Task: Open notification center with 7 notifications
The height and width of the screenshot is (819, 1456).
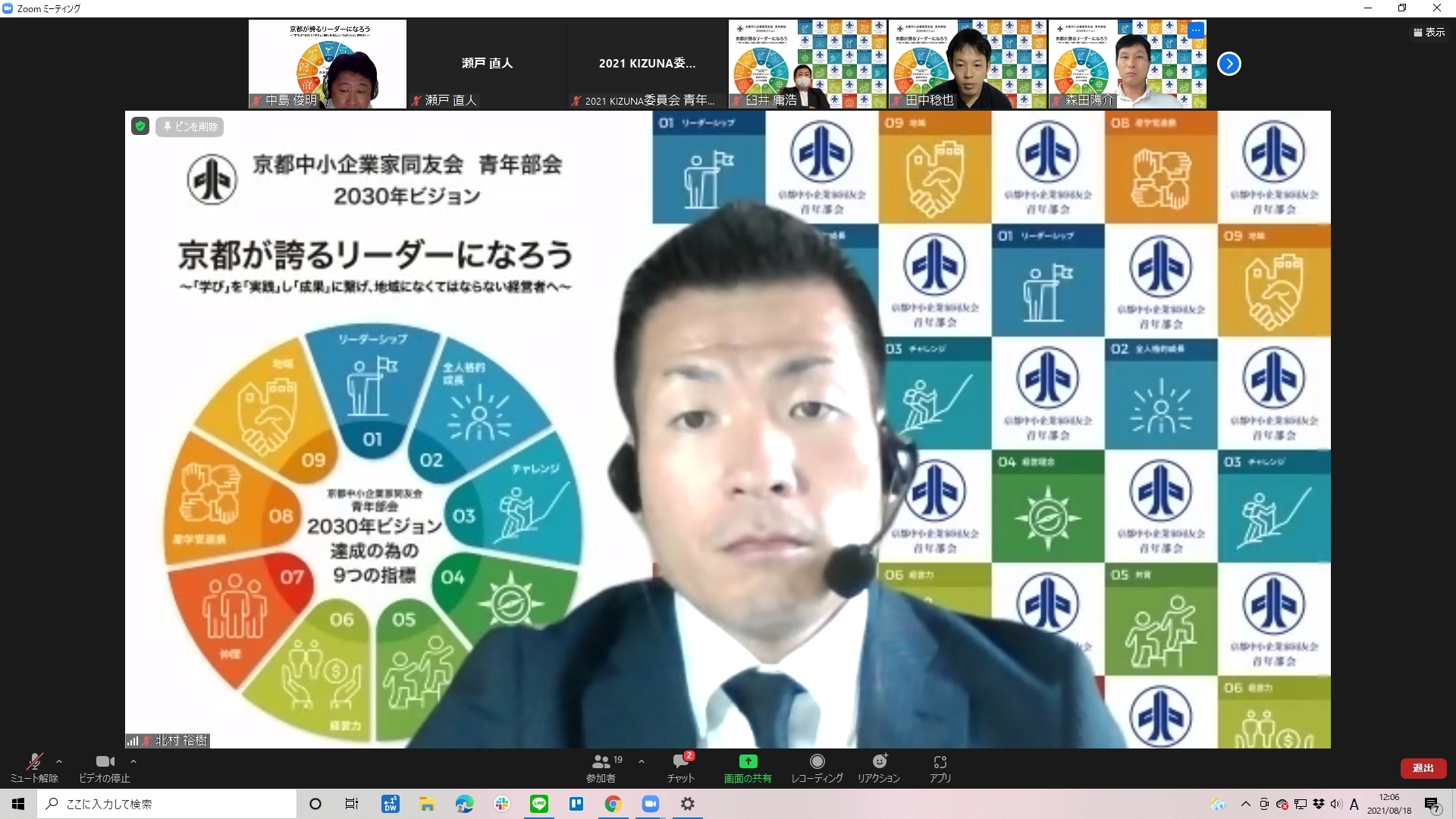Action: (x=1432, y=804)
